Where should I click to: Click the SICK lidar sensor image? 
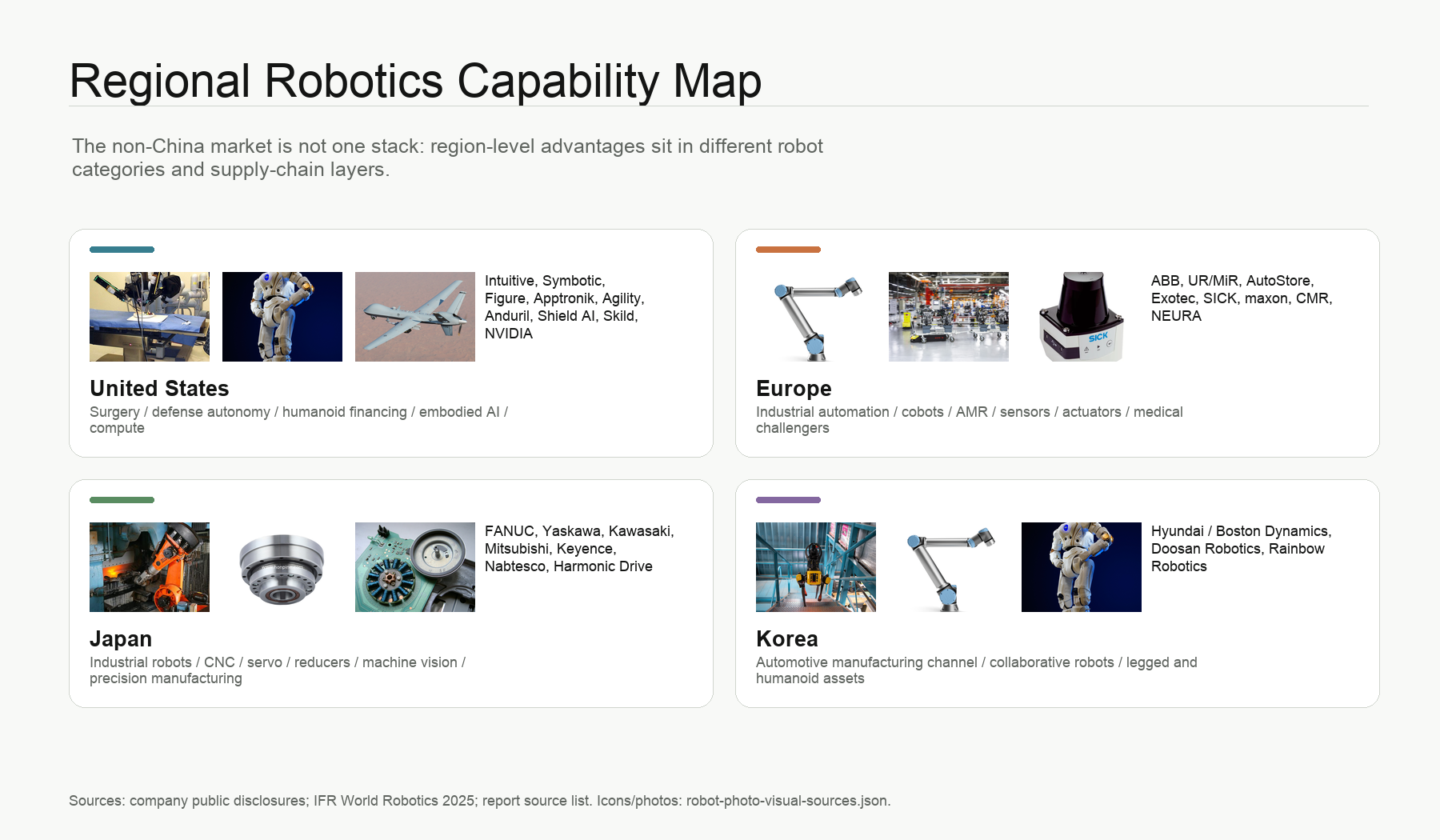[1082, 317]
